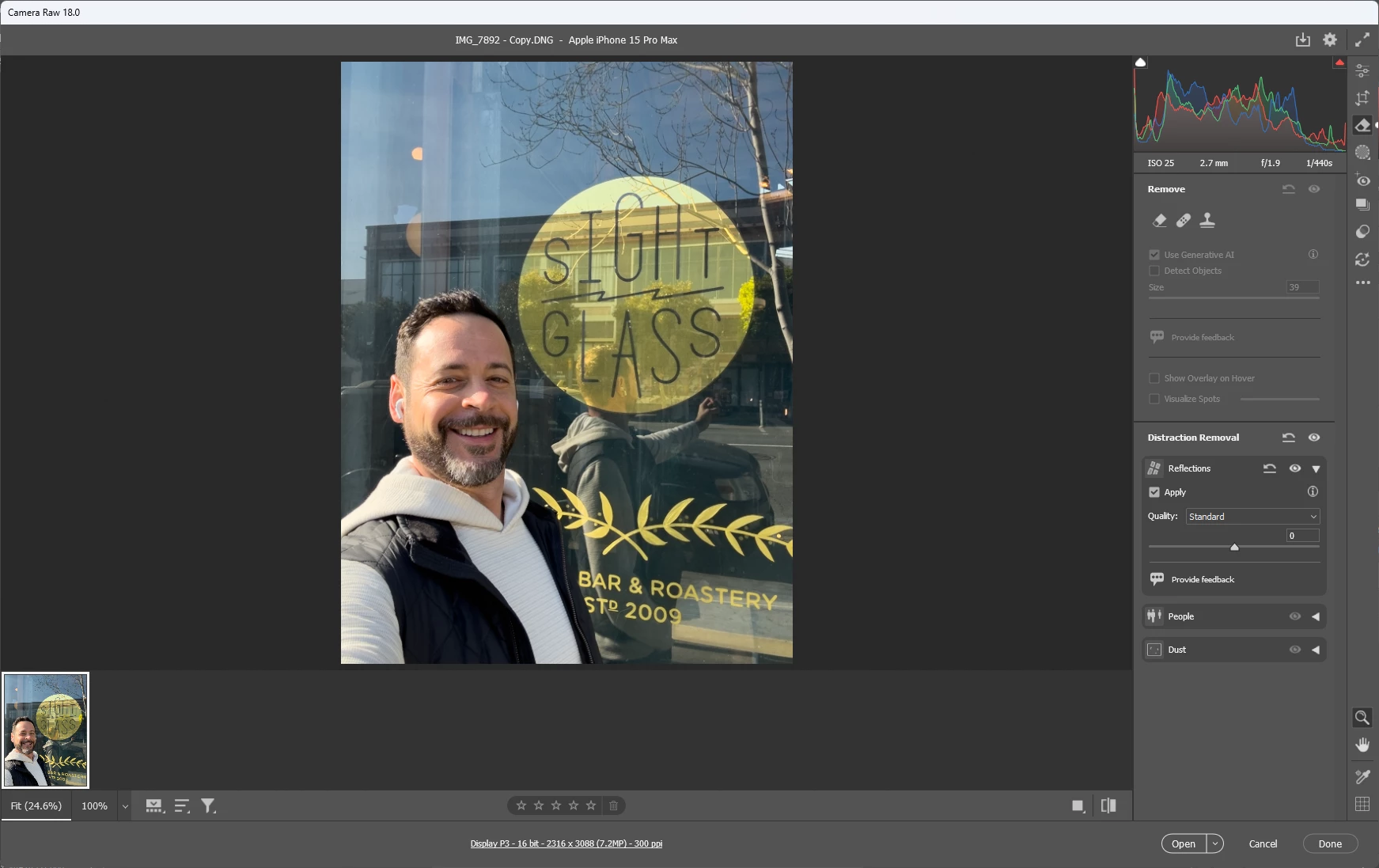Image resolution: width=1379 pixels, height=868 pixels.
Task: Click the Done button
Action: 1330,843
